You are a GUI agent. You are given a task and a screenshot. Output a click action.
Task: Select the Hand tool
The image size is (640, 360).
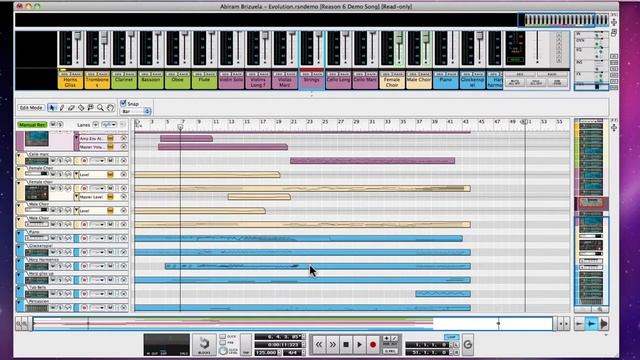click(x=110, y=108)
